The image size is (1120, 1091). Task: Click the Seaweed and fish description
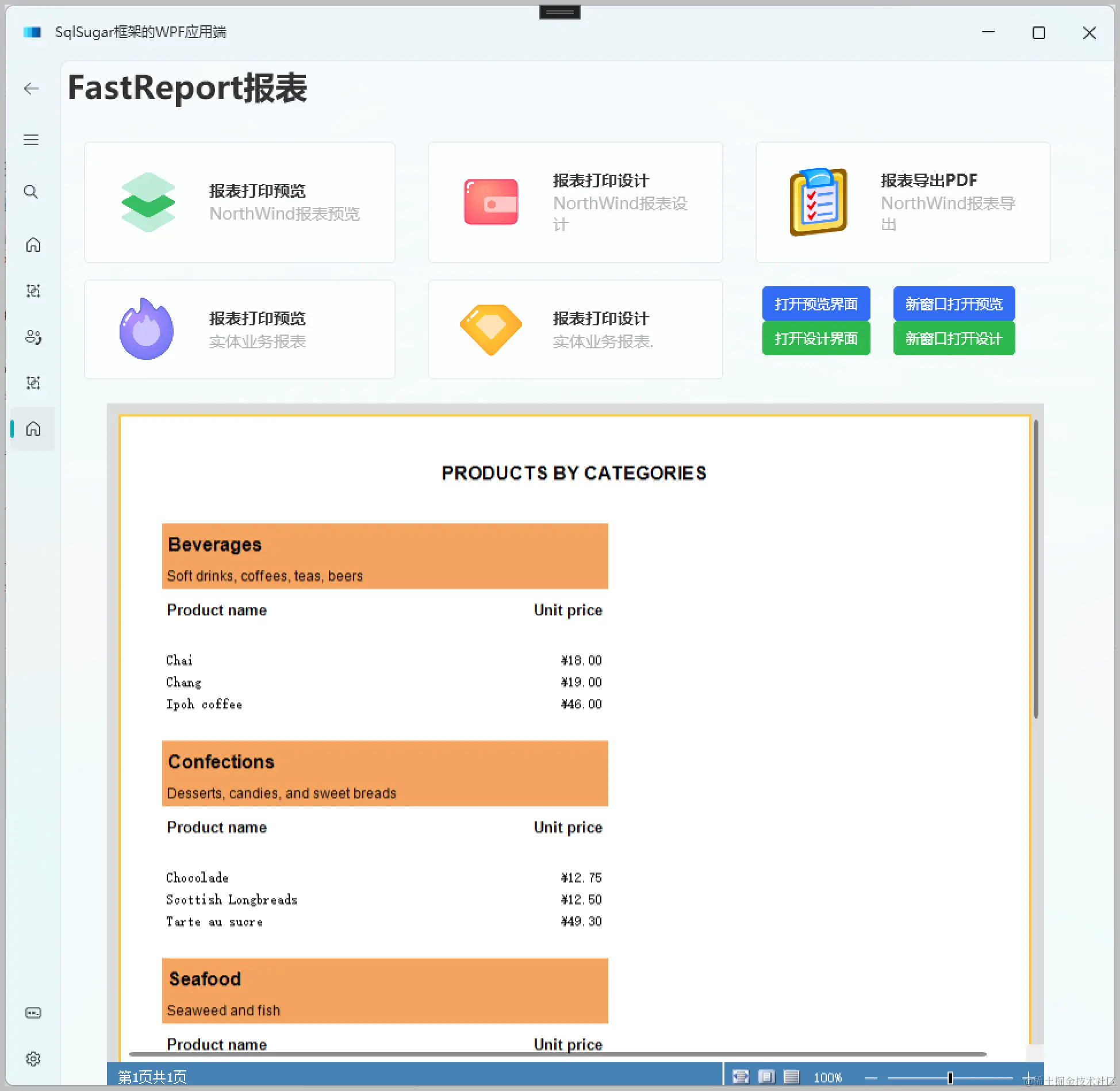point(224,1010)
